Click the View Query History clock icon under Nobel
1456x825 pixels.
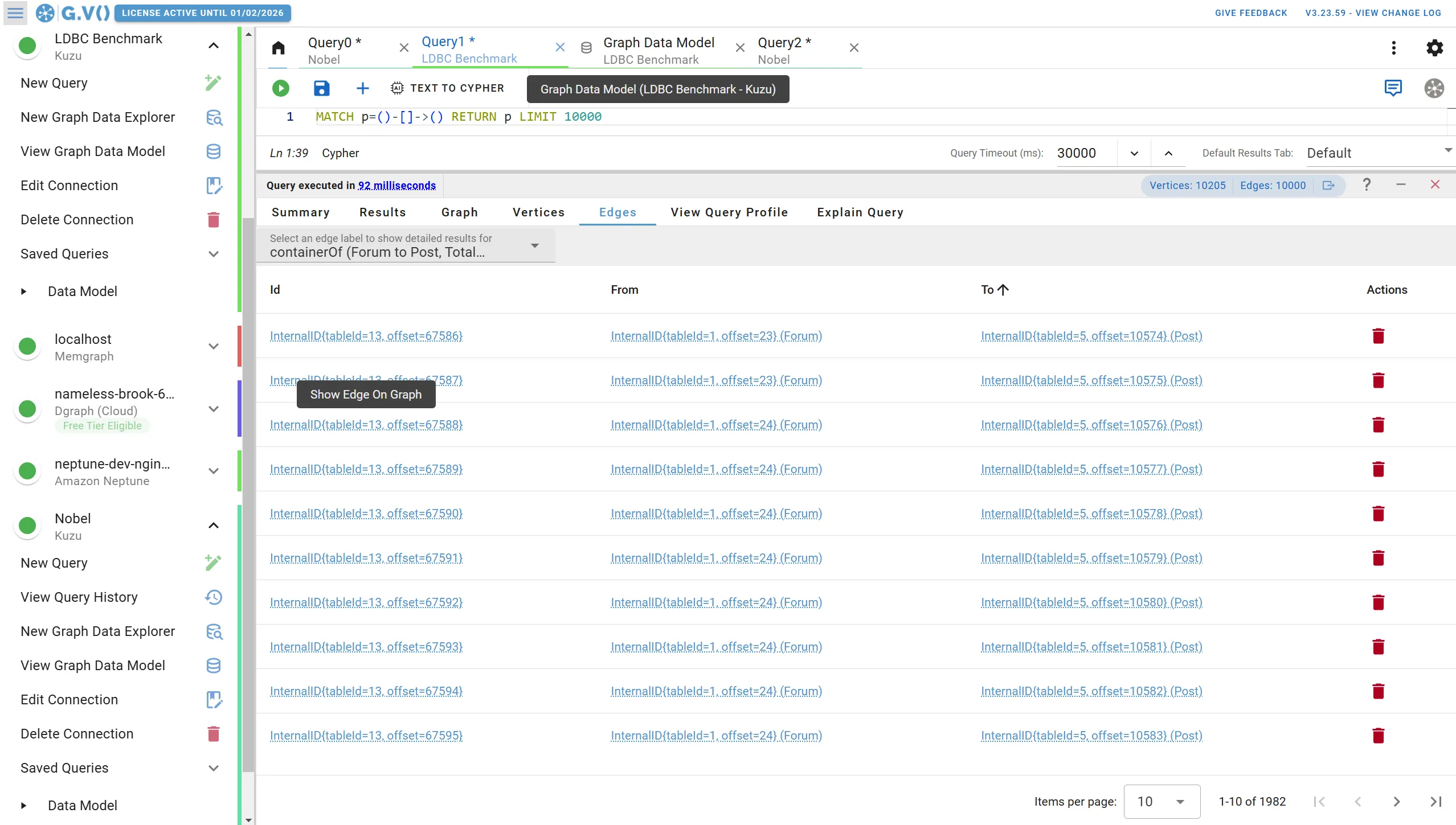[214, 597]
